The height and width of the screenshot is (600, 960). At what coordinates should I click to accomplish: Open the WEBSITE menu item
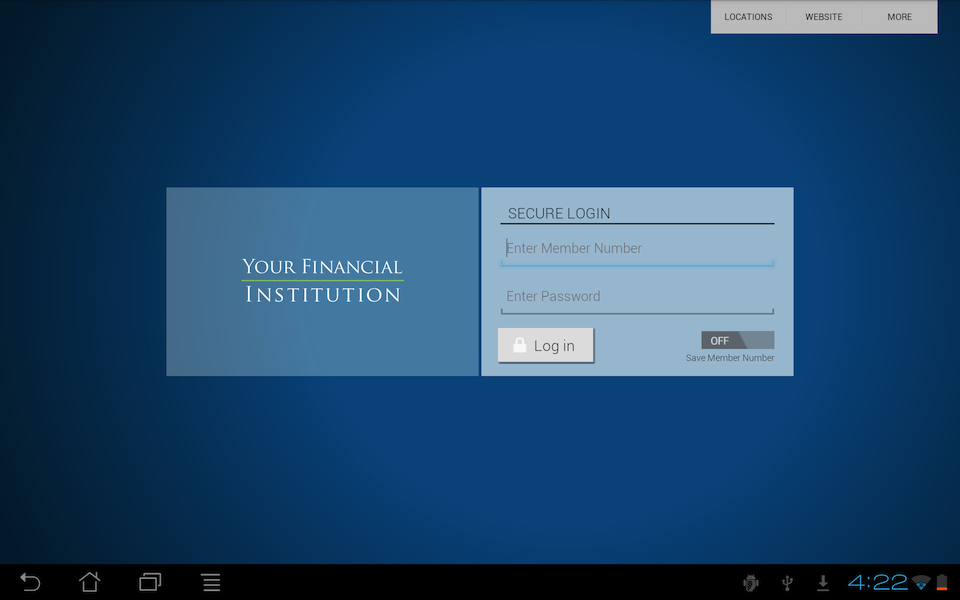point(823,17)
